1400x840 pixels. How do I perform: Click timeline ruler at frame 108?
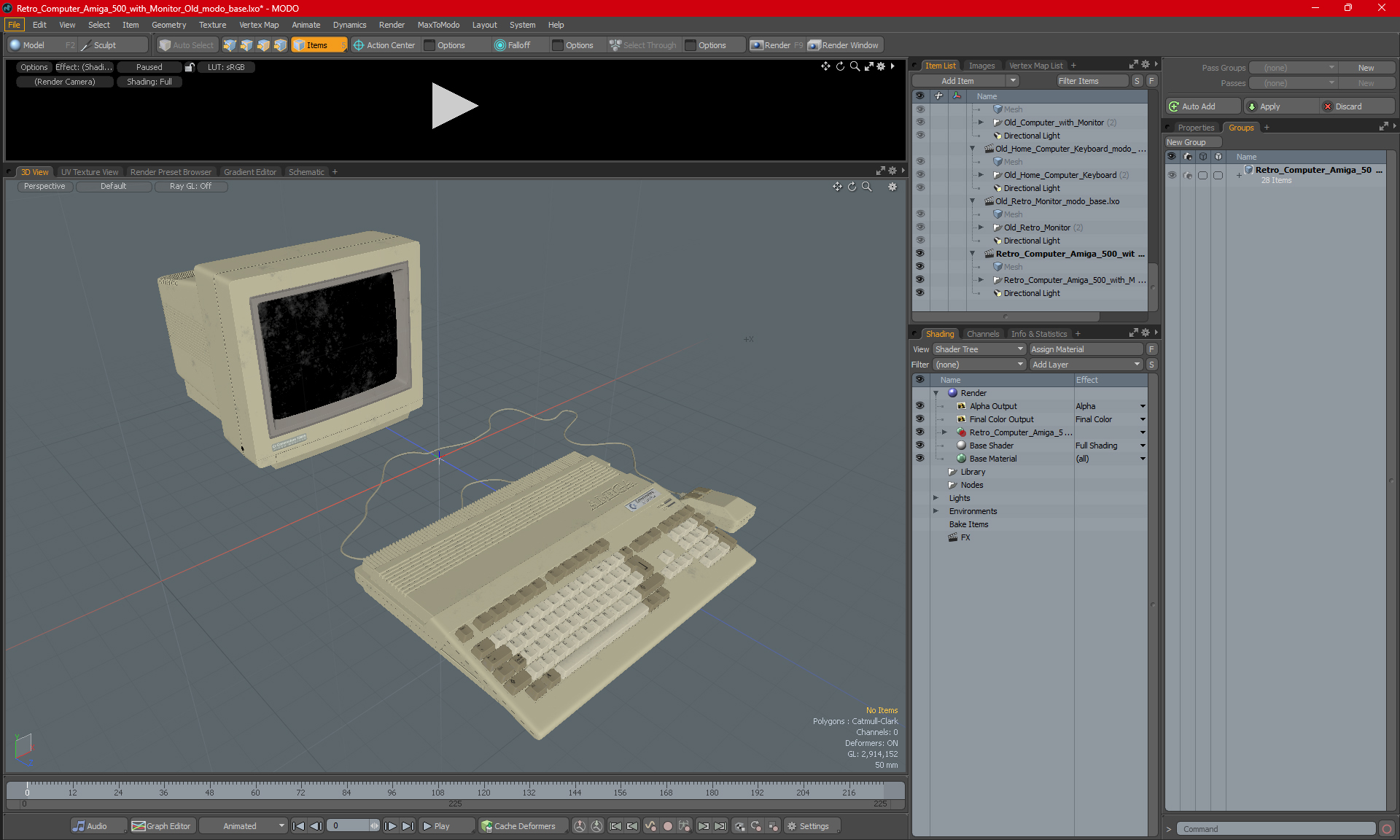coord(437,790)
